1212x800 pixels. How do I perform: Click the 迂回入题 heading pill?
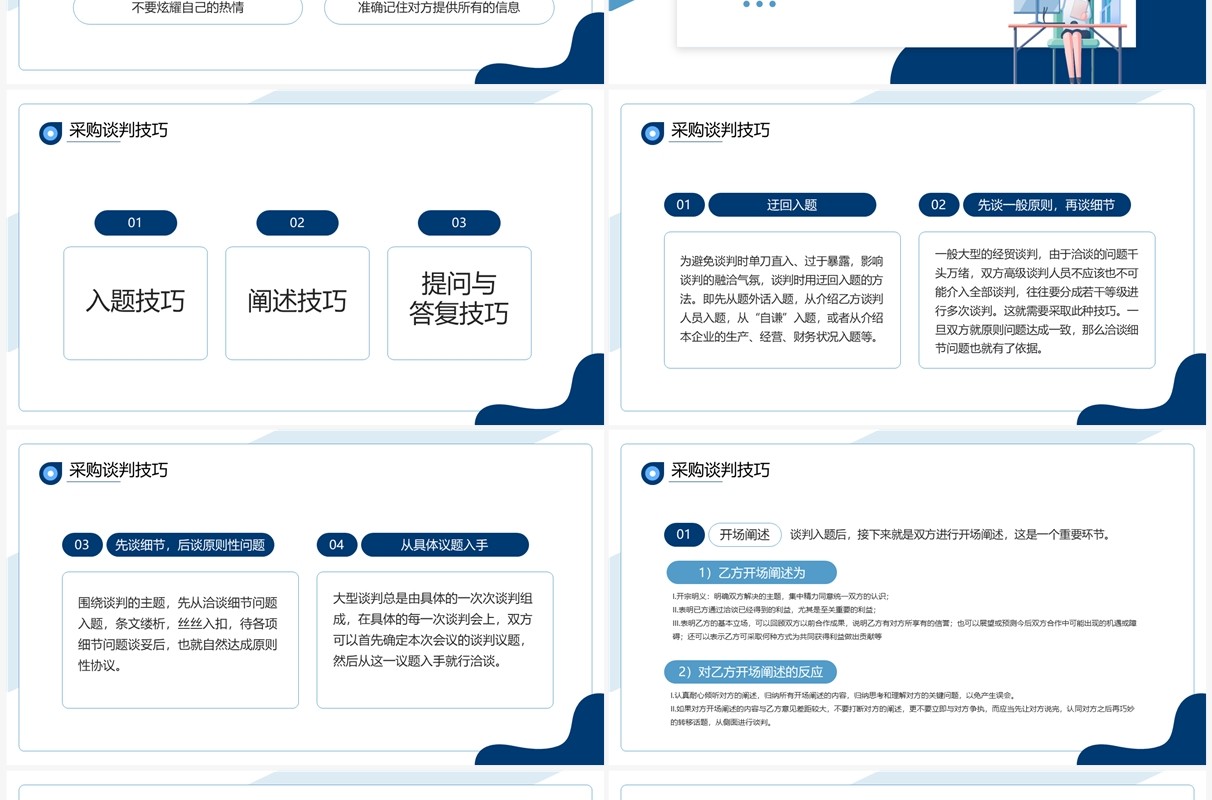point(792,205)
